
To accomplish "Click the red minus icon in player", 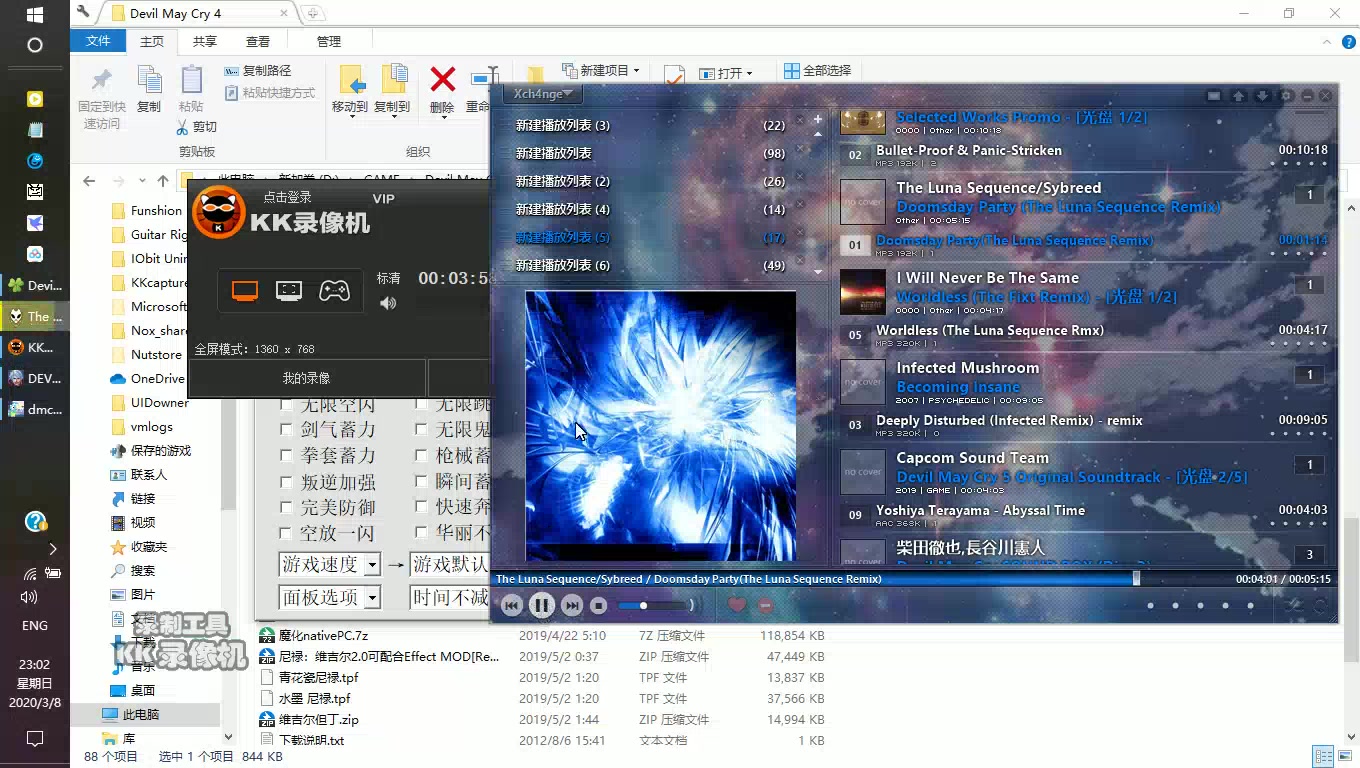I will click(x=765, y=605).
